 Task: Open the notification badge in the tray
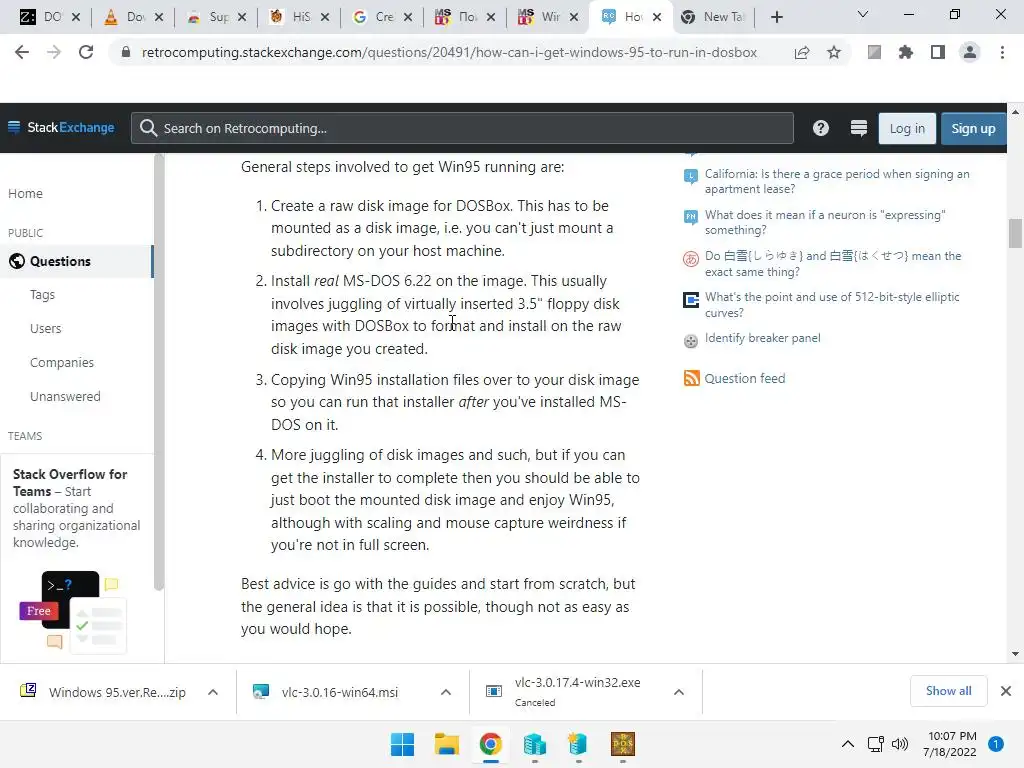point(996,744)
